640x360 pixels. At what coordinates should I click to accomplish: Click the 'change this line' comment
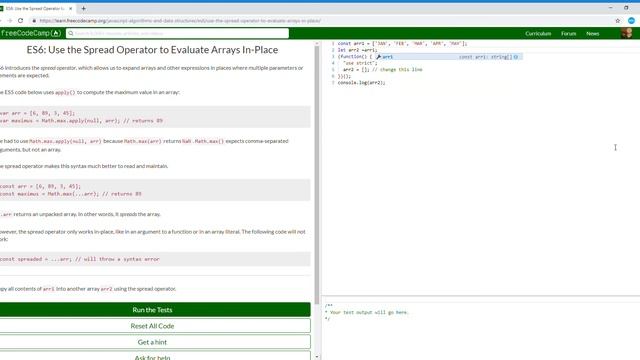(x=397, y=69)
